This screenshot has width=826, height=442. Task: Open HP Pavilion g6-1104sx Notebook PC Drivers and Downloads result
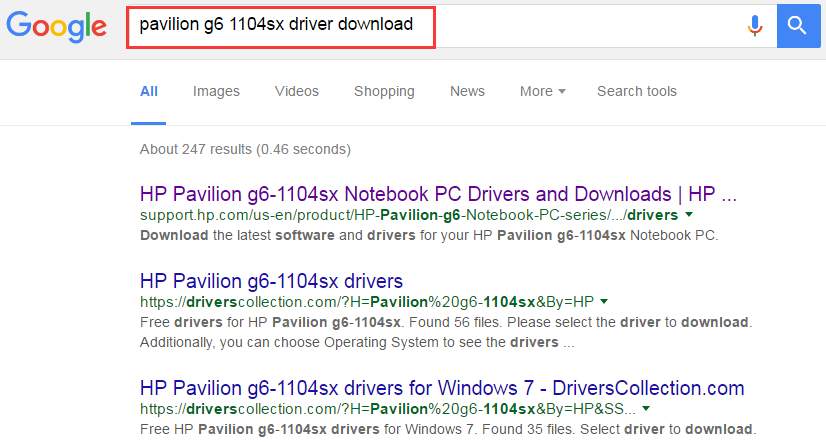pos(438,194)
